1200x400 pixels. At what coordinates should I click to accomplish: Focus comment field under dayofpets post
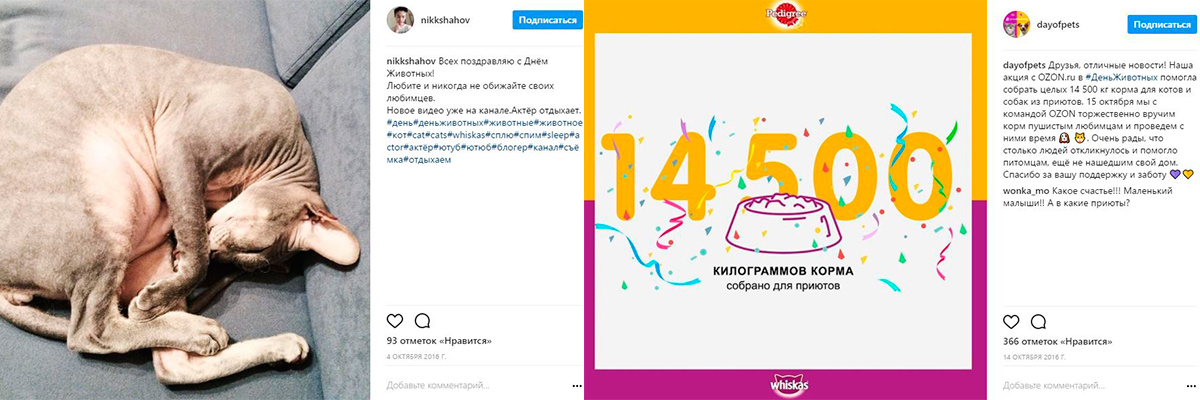point(1088,385)
